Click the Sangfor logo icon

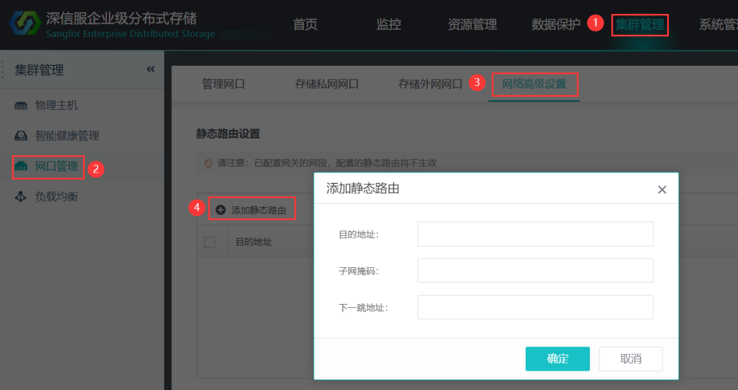click(x=25, y=24)
